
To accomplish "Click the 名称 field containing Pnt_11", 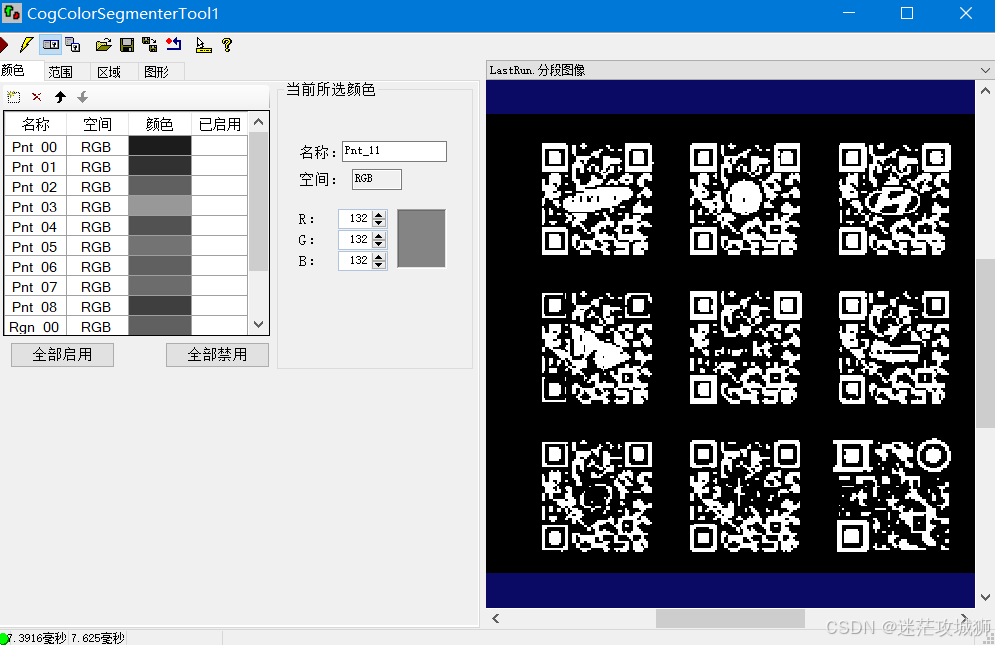I will [394, 151].
